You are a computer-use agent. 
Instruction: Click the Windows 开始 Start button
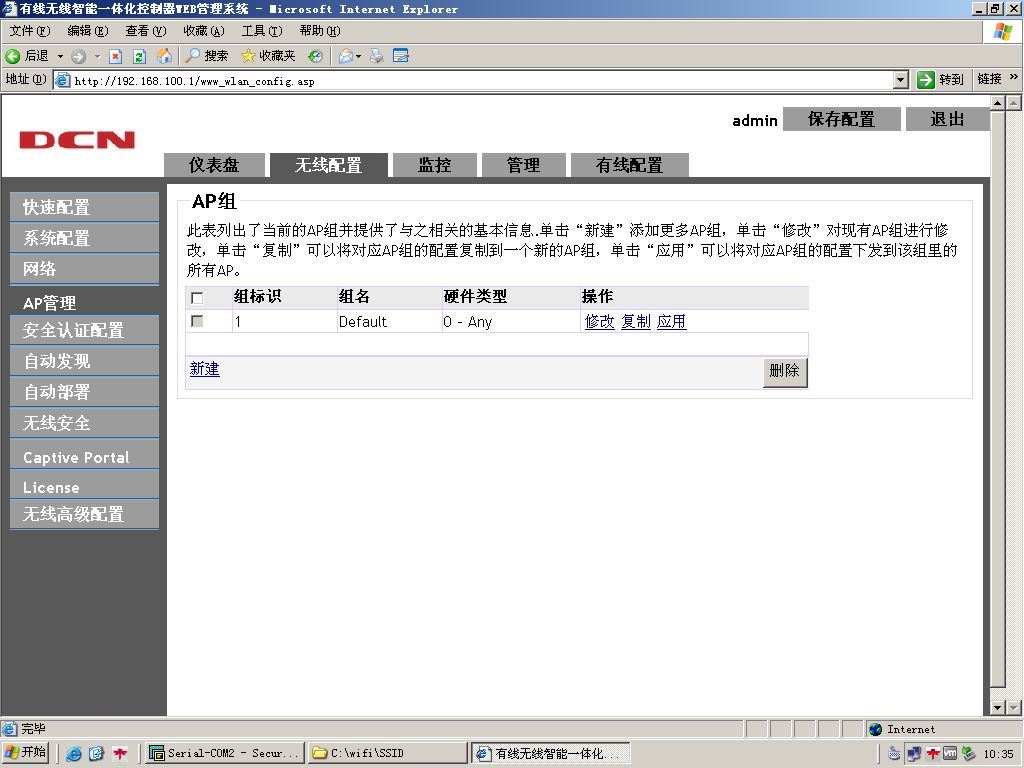point(27,753)
